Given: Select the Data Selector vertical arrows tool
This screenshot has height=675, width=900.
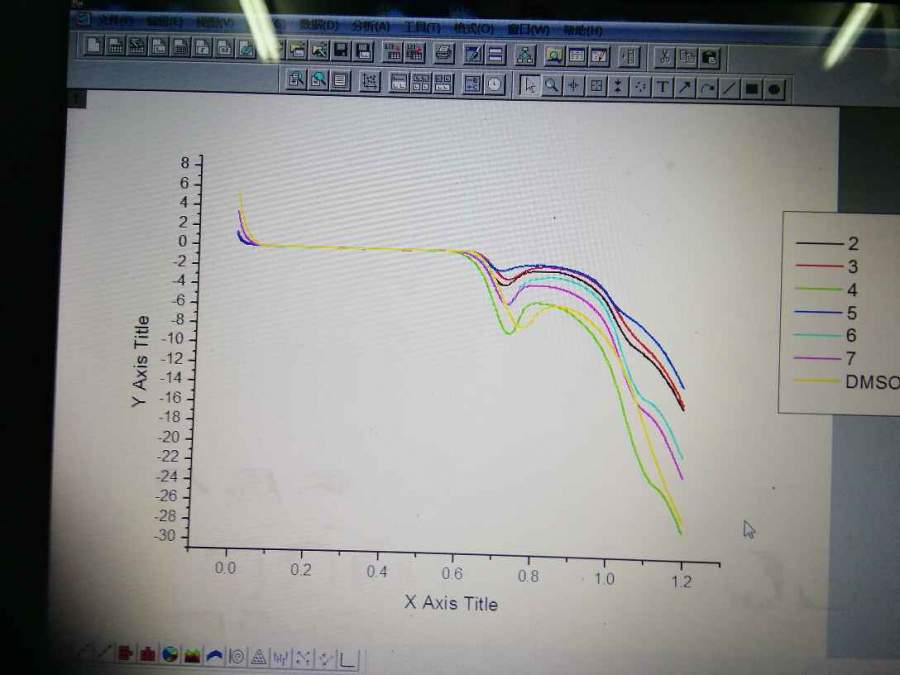Looking at the screenshot, I should click(x=618, y=87).
